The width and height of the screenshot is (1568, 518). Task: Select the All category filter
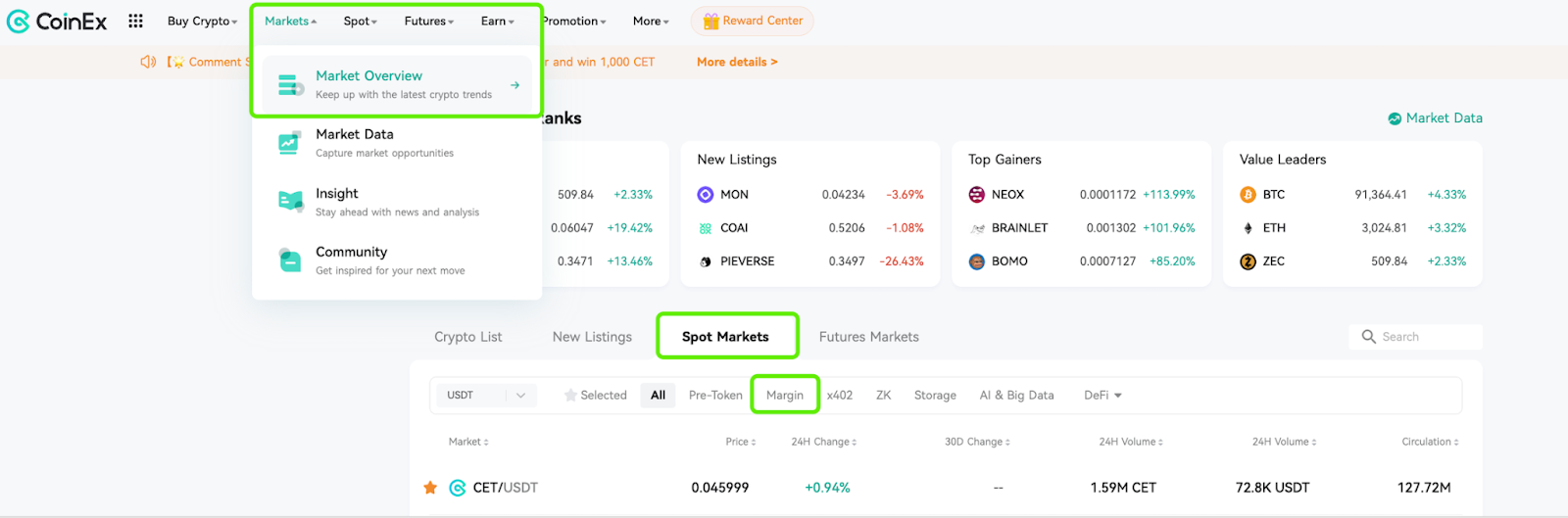658,396
